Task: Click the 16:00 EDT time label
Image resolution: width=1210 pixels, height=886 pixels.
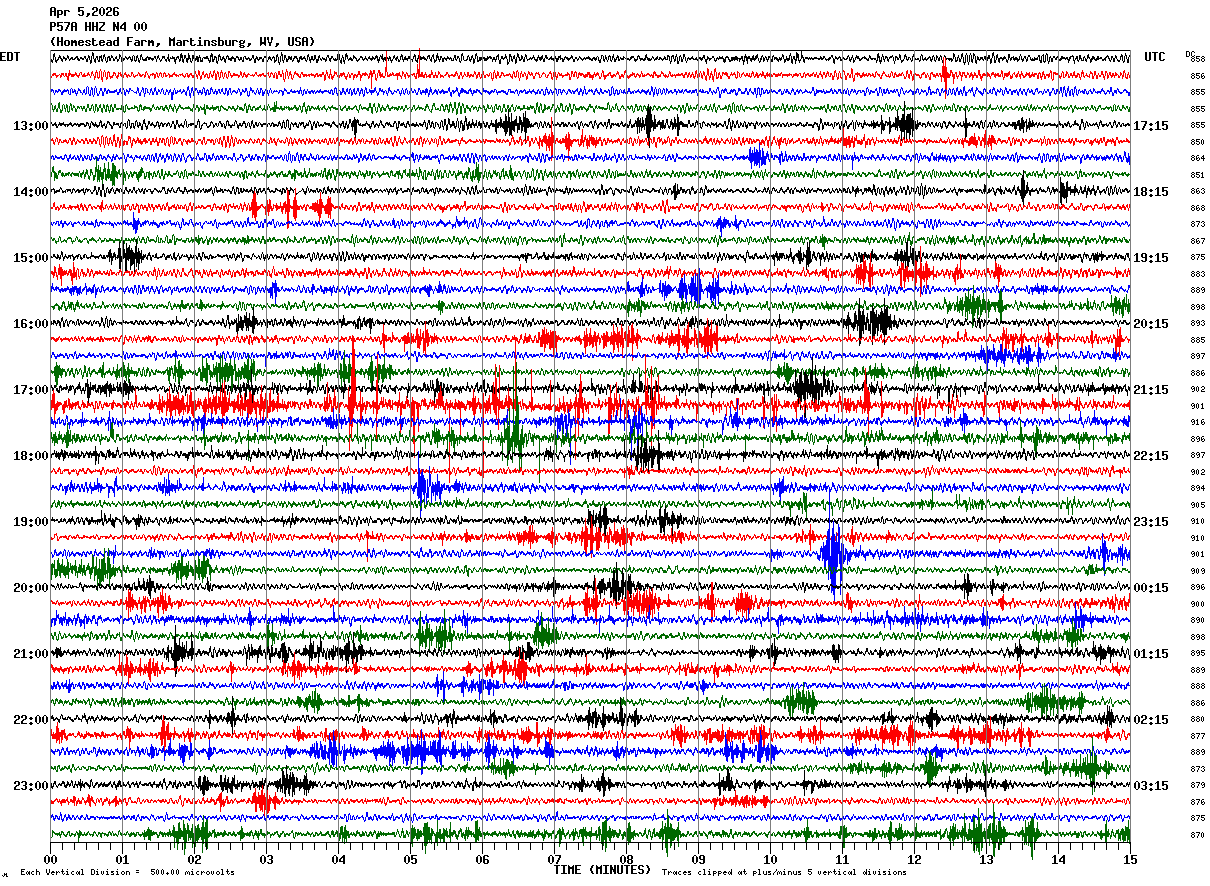Action: point(31,324)
